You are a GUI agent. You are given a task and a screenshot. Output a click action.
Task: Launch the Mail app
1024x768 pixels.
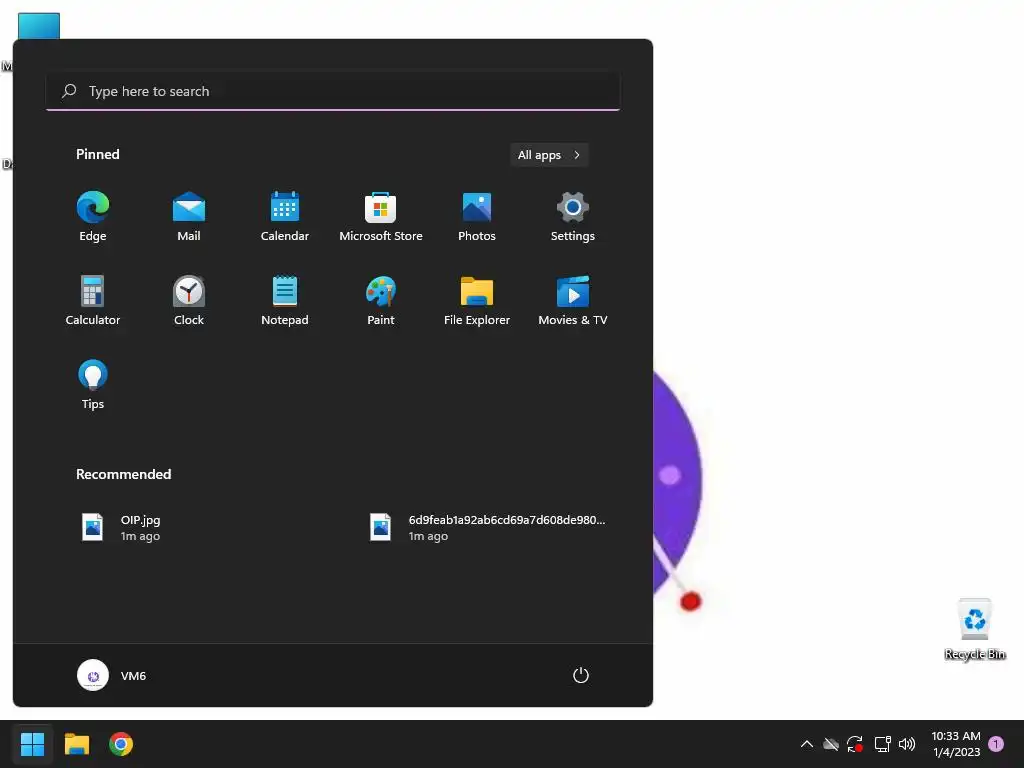[x=189, y=217]
